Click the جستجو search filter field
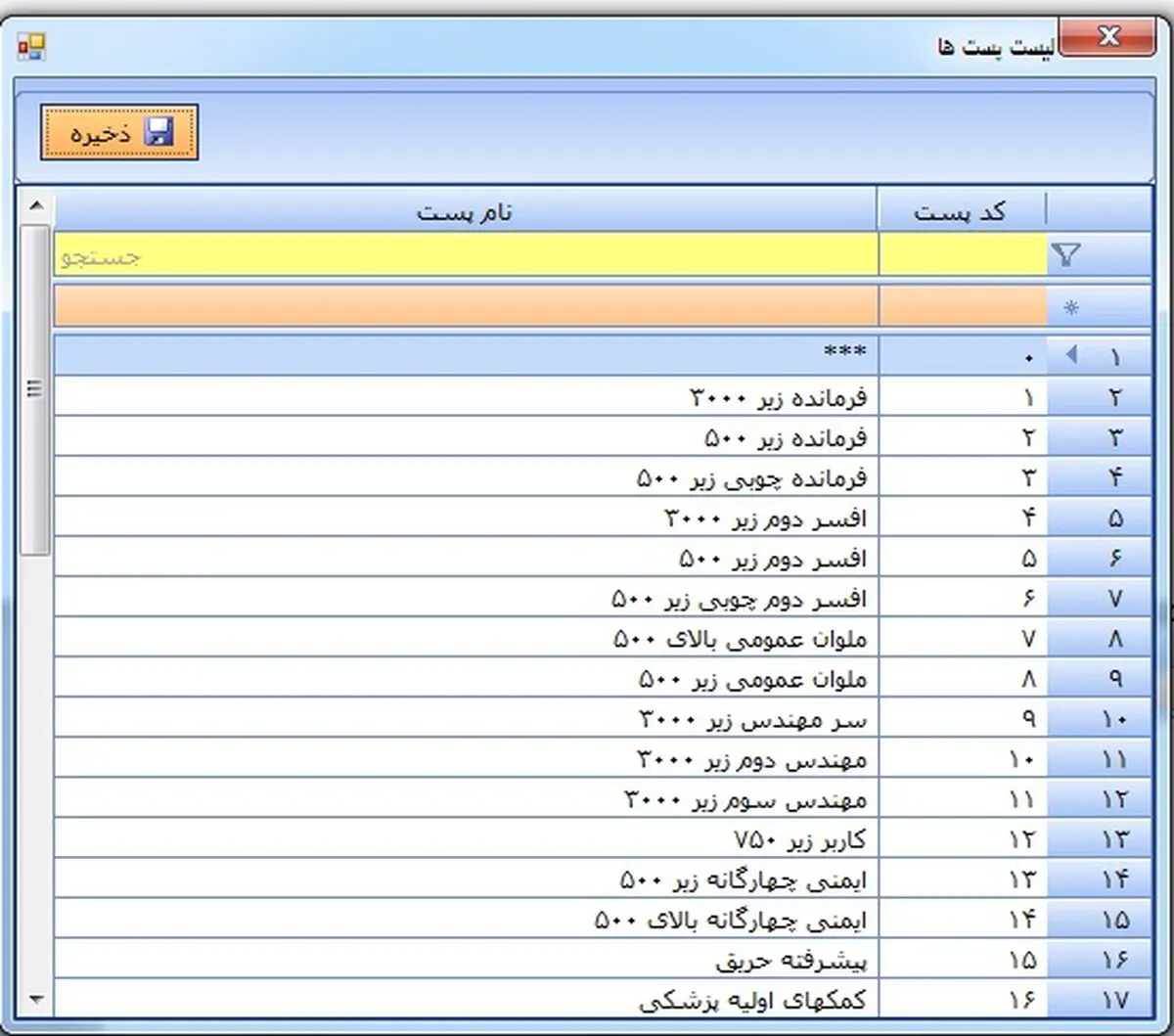The image size is (1174, 1036). (x=466, y=256)
